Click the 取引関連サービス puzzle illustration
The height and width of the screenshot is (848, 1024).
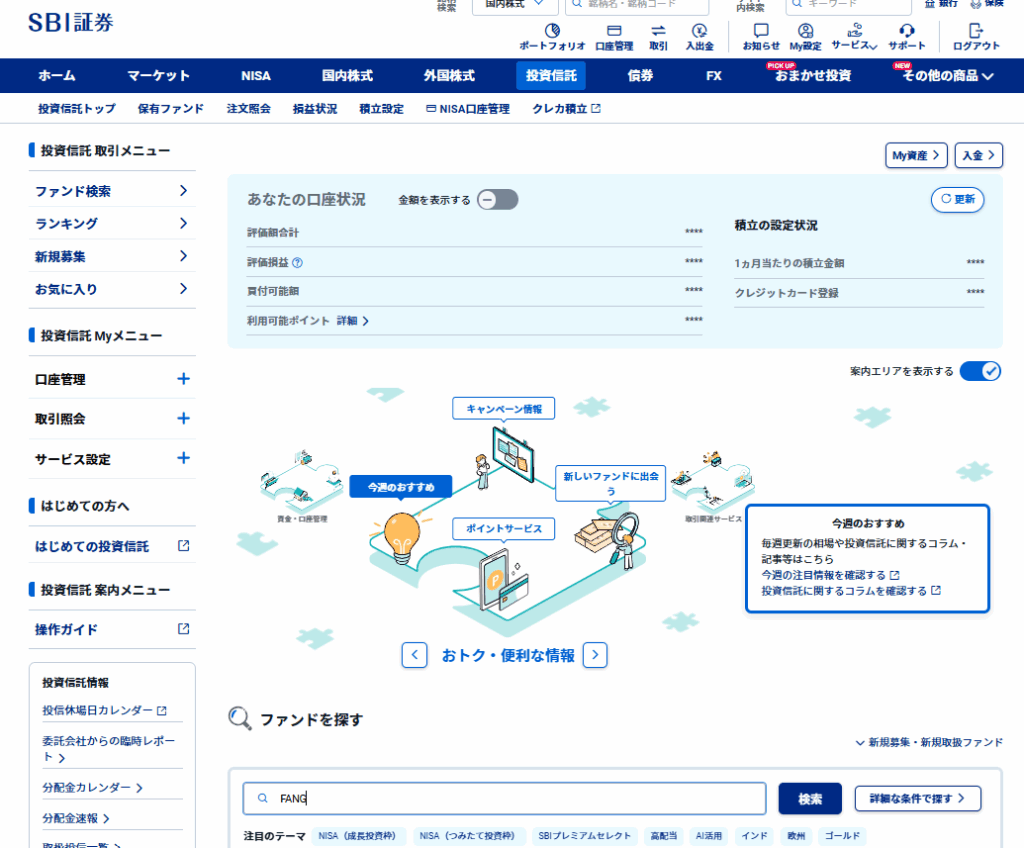712,481
